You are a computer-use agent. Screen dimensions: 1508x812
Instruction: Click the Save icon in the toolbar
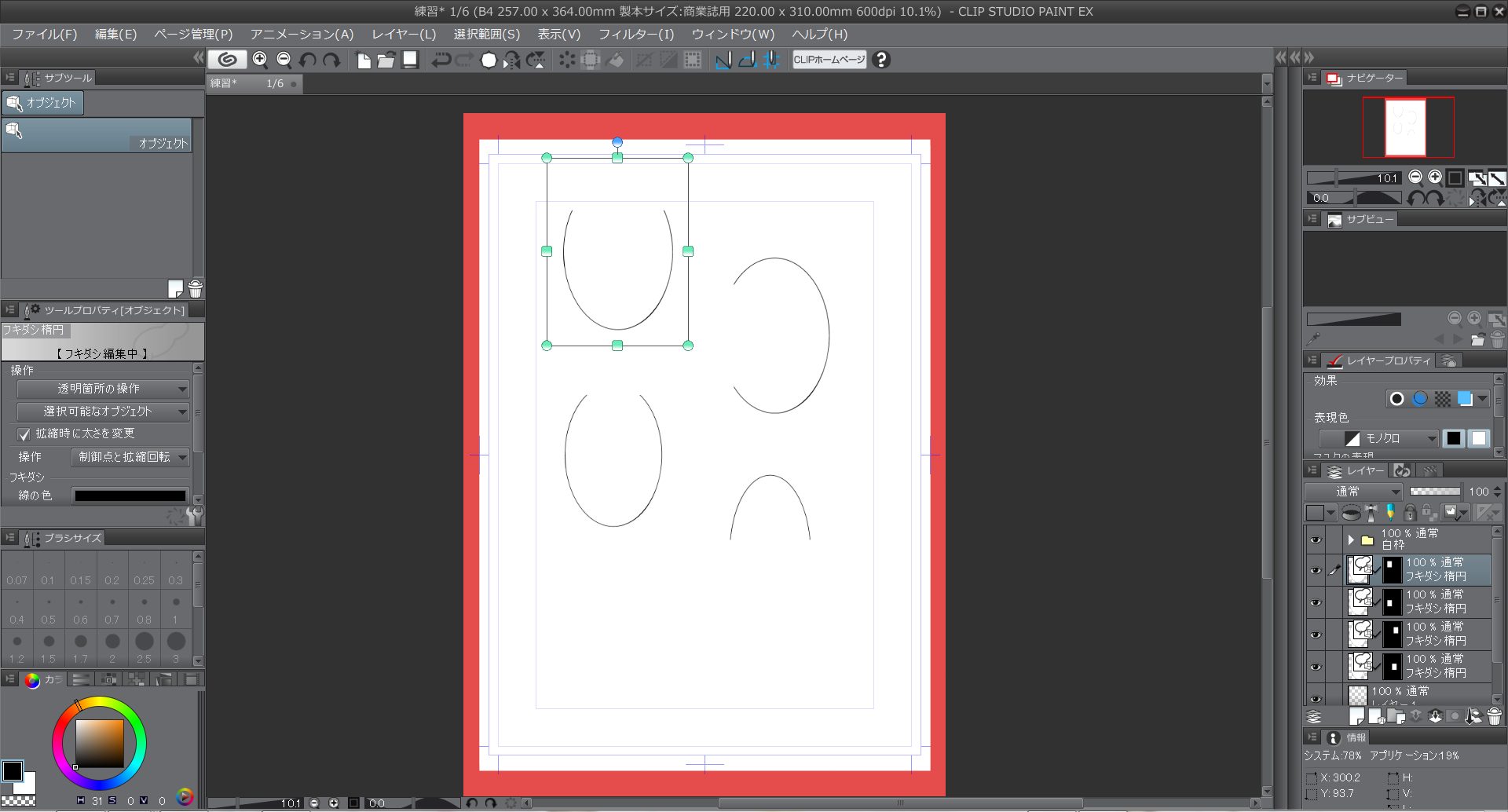pos(410,60)
